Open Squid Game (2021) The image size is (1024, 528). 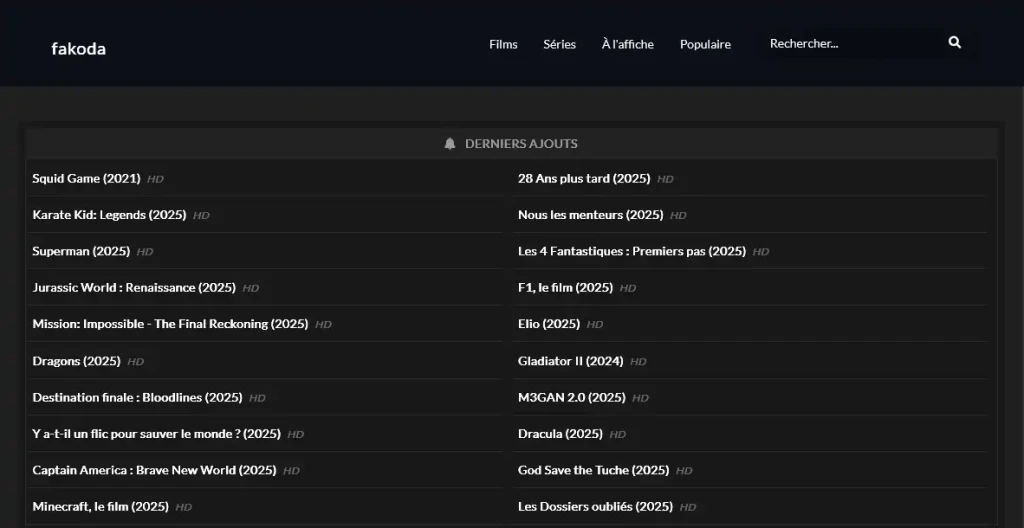tap(86, 178)
